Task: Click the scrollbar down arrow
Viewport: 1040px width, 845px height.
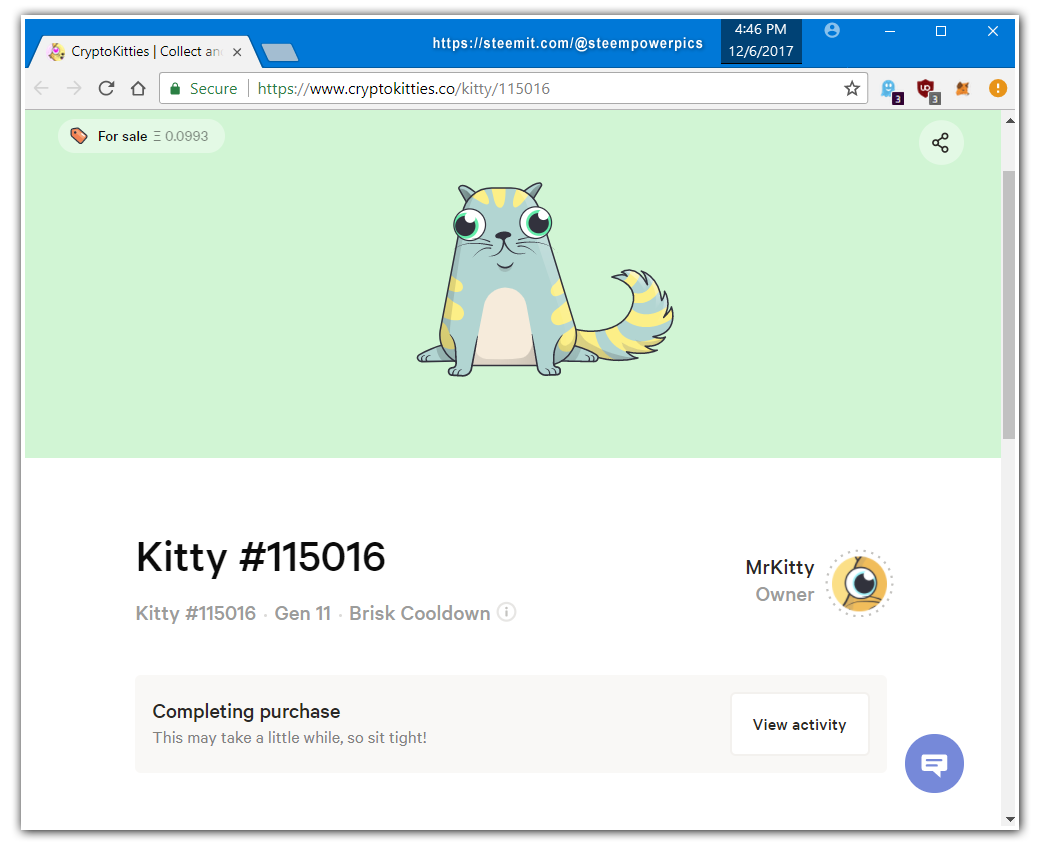Action: click(1009, 819)
